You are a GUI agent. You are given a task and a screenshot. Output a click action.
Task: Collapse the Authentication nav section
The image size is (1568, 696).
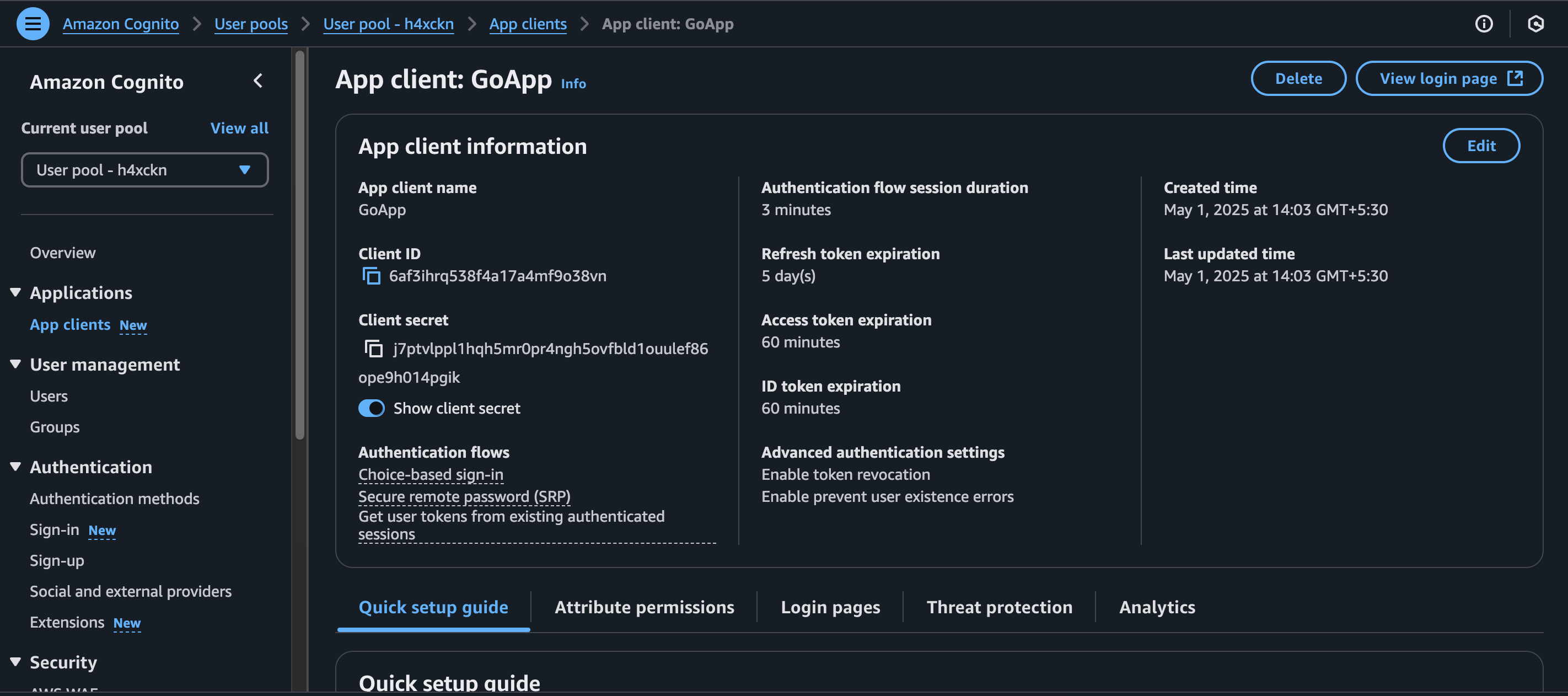(16, 467)
